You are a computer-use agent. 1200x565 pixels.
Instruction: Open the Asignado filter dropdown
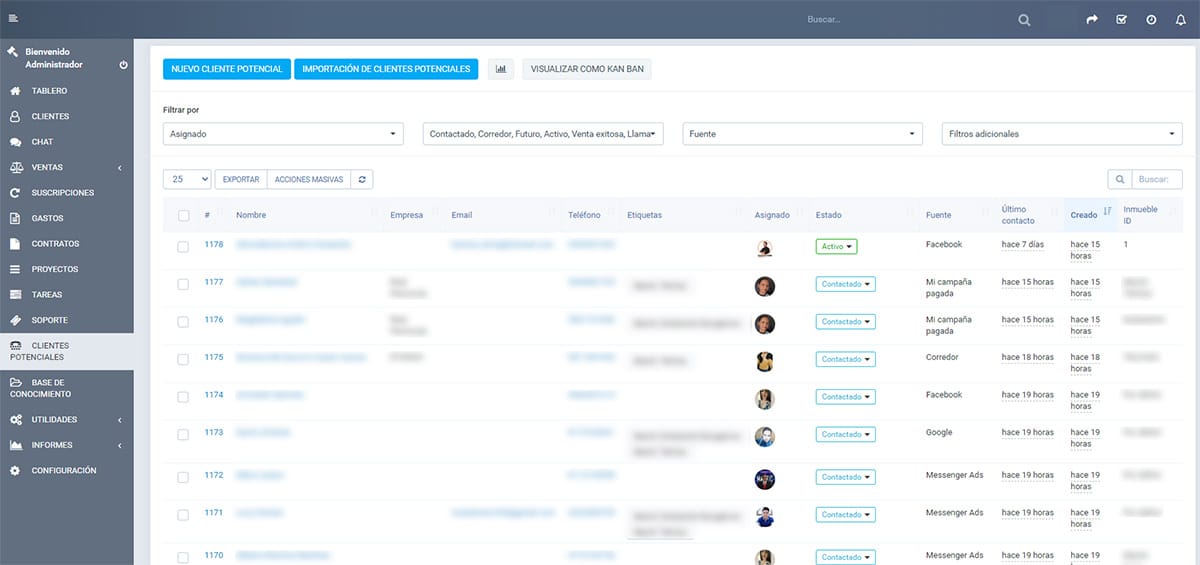283,134
